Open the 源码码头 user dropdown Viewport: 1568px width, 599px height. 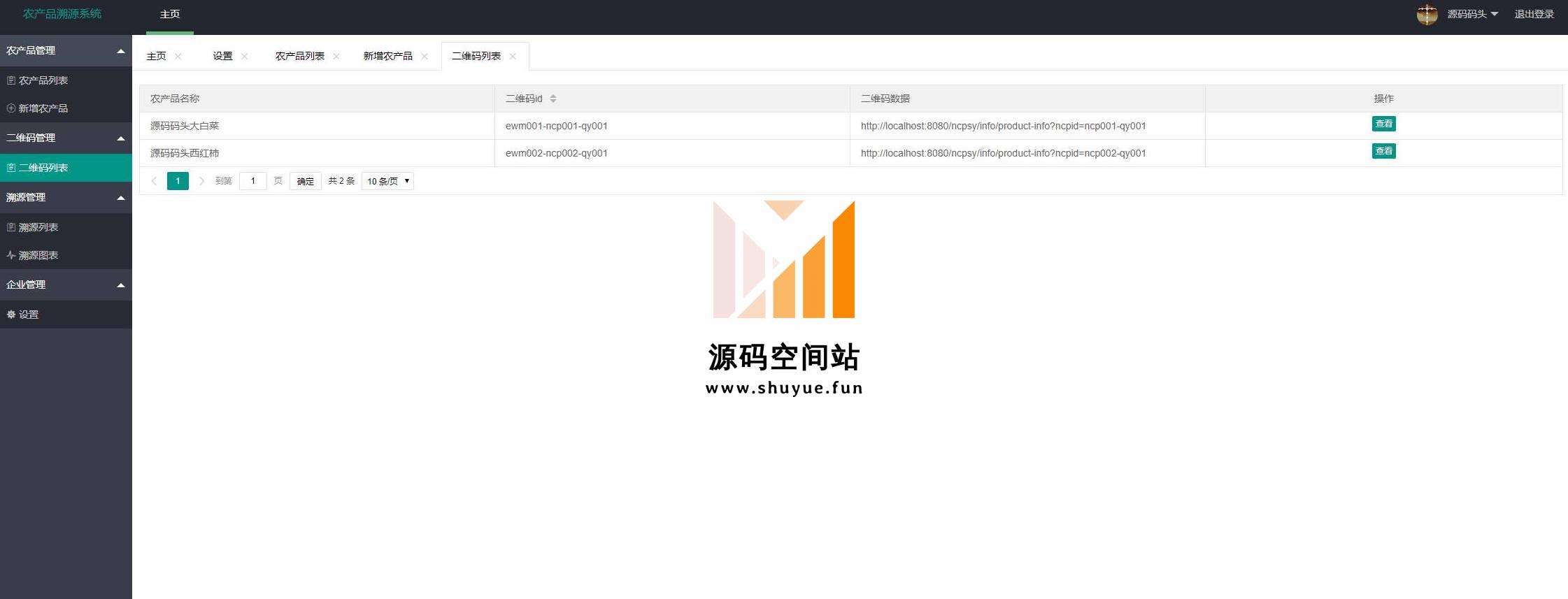click(1472, 14)
